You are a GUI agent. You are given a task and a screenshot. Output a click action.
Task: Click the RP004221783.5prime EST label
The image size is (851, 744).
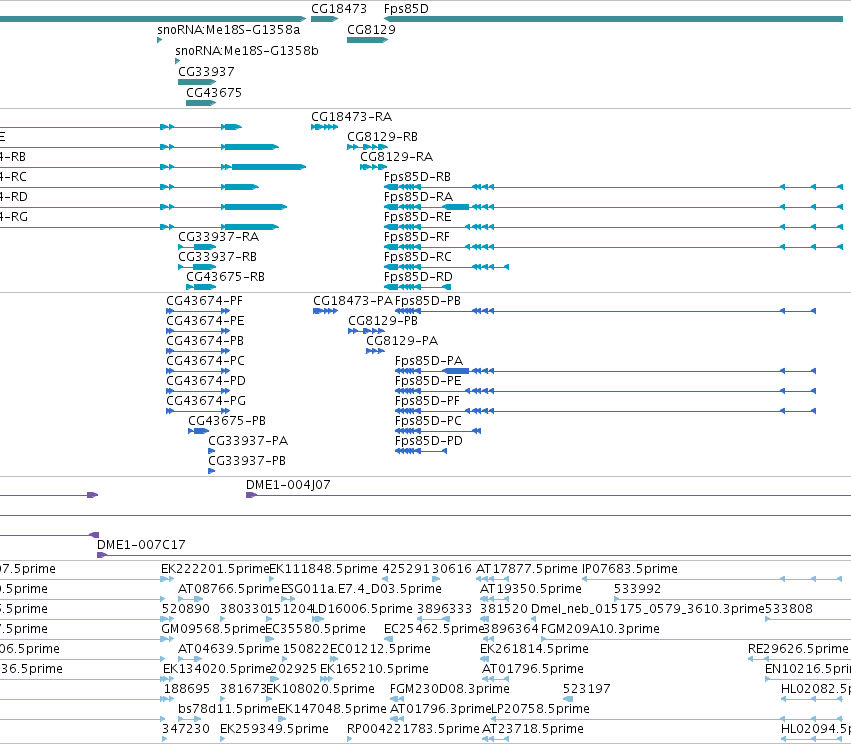(413, 729)
